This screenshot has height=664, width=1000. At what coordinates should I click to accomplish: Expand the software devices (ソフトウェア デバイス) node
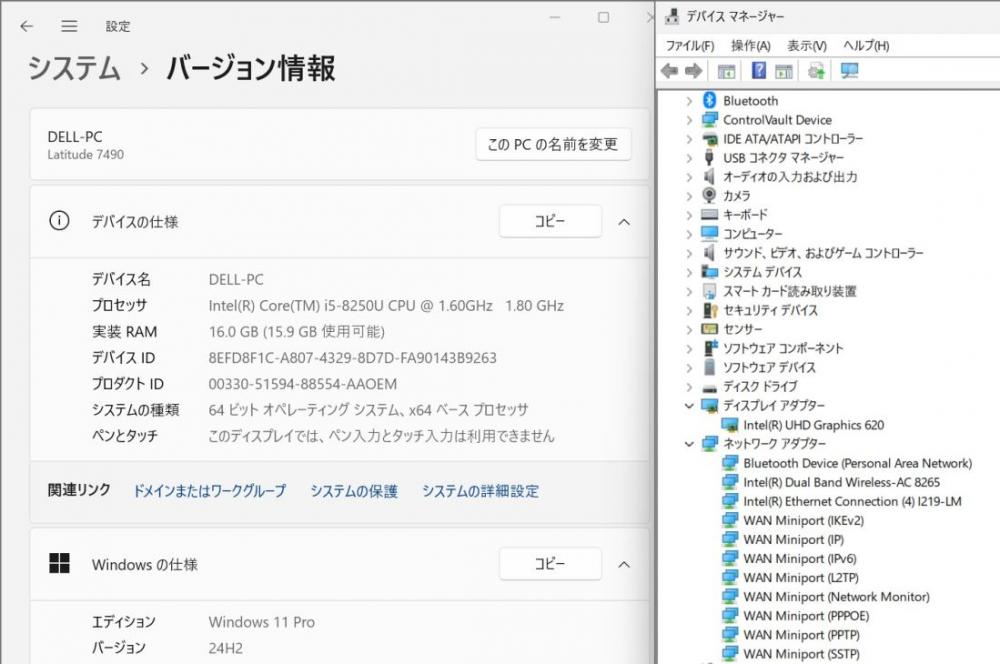point(689,367)
